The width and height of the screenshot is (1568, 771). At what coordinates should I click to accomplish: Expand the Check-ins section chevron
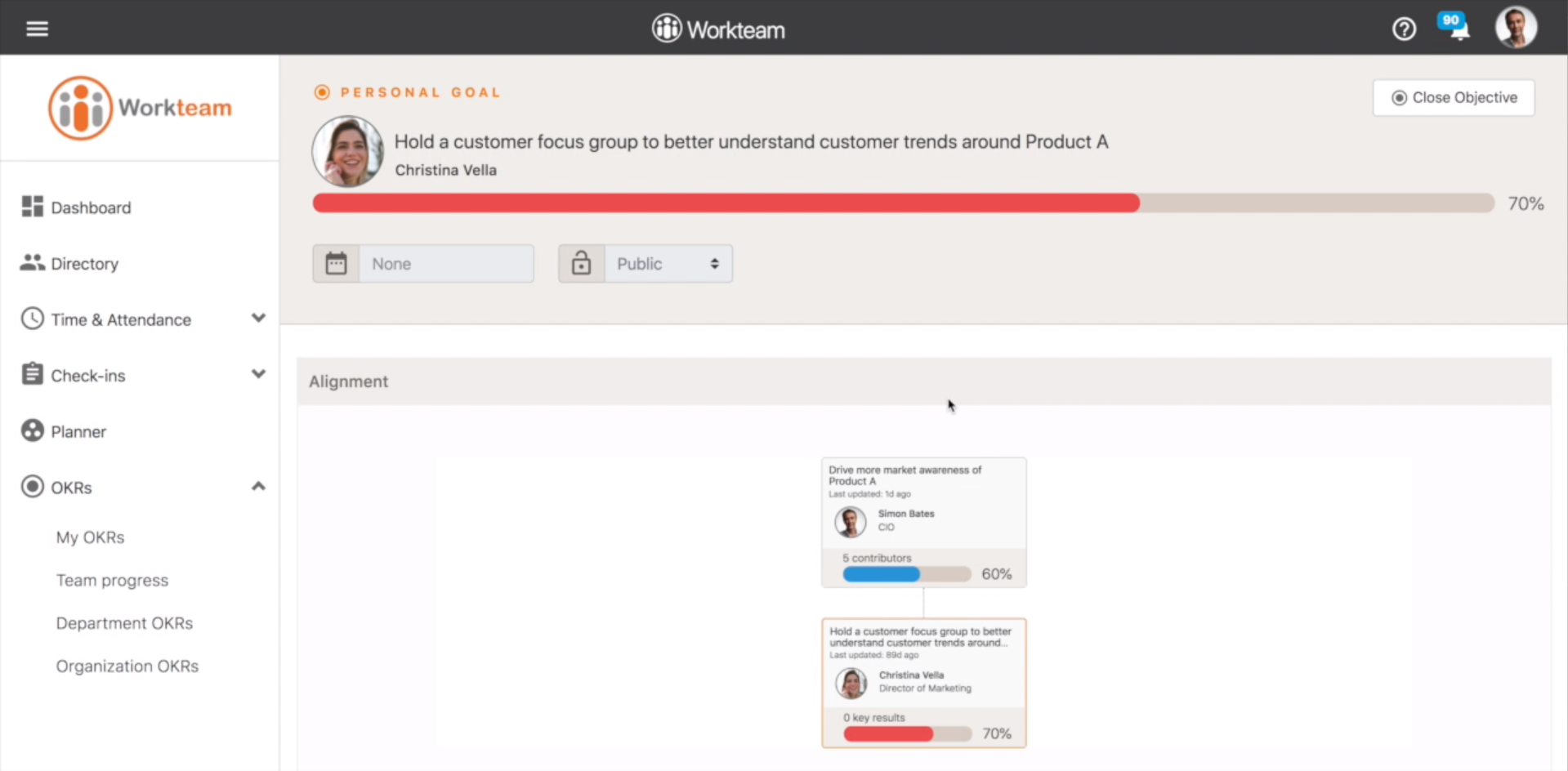[x=258, y=374]
